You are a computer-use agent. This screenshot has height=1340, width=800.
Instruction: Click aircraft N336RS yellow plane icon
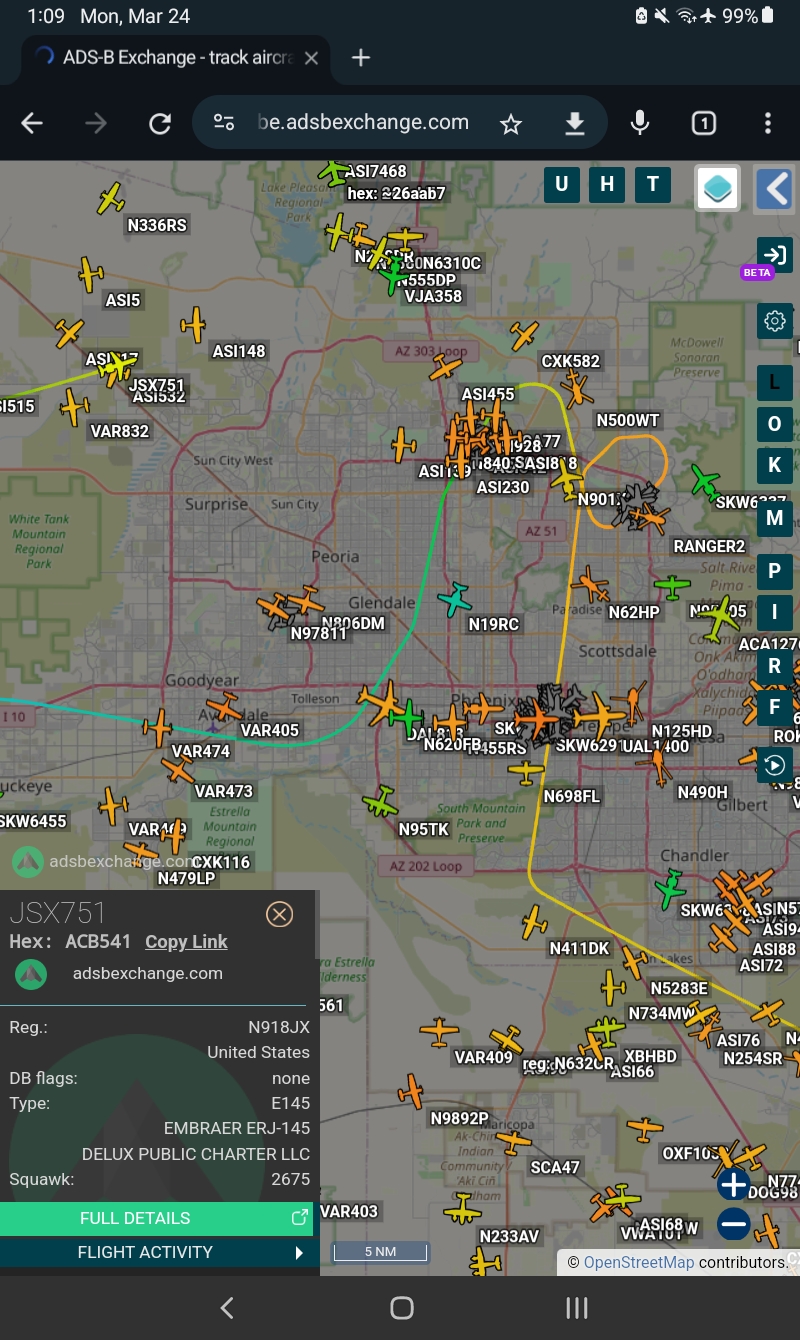coord(111,198)
